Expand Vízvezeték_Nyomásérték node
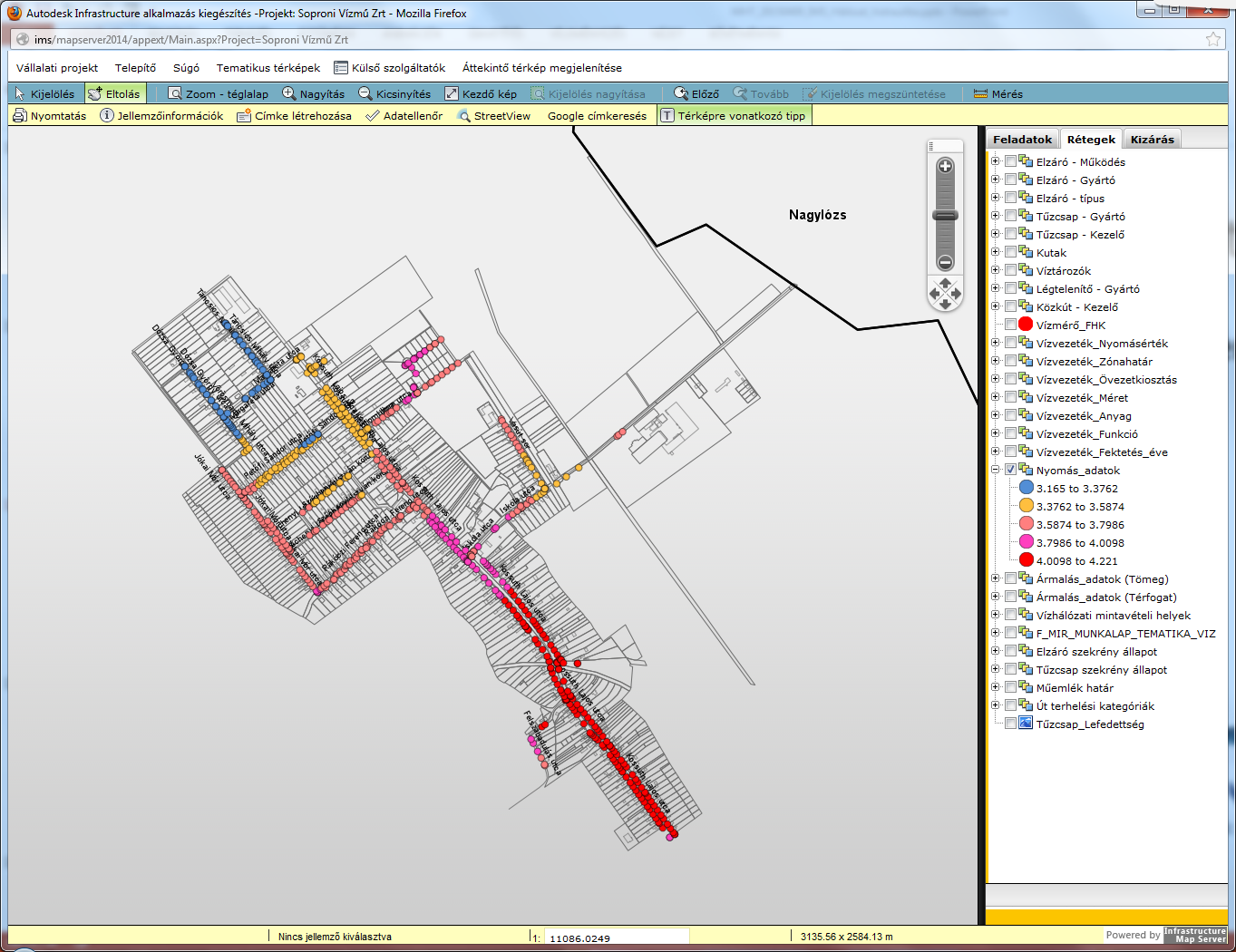This screenshot has width=1236, height=952. point(996,343)
